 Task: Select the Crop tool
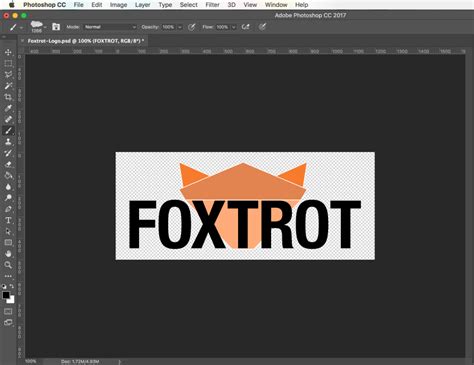[x=8, y=97]
